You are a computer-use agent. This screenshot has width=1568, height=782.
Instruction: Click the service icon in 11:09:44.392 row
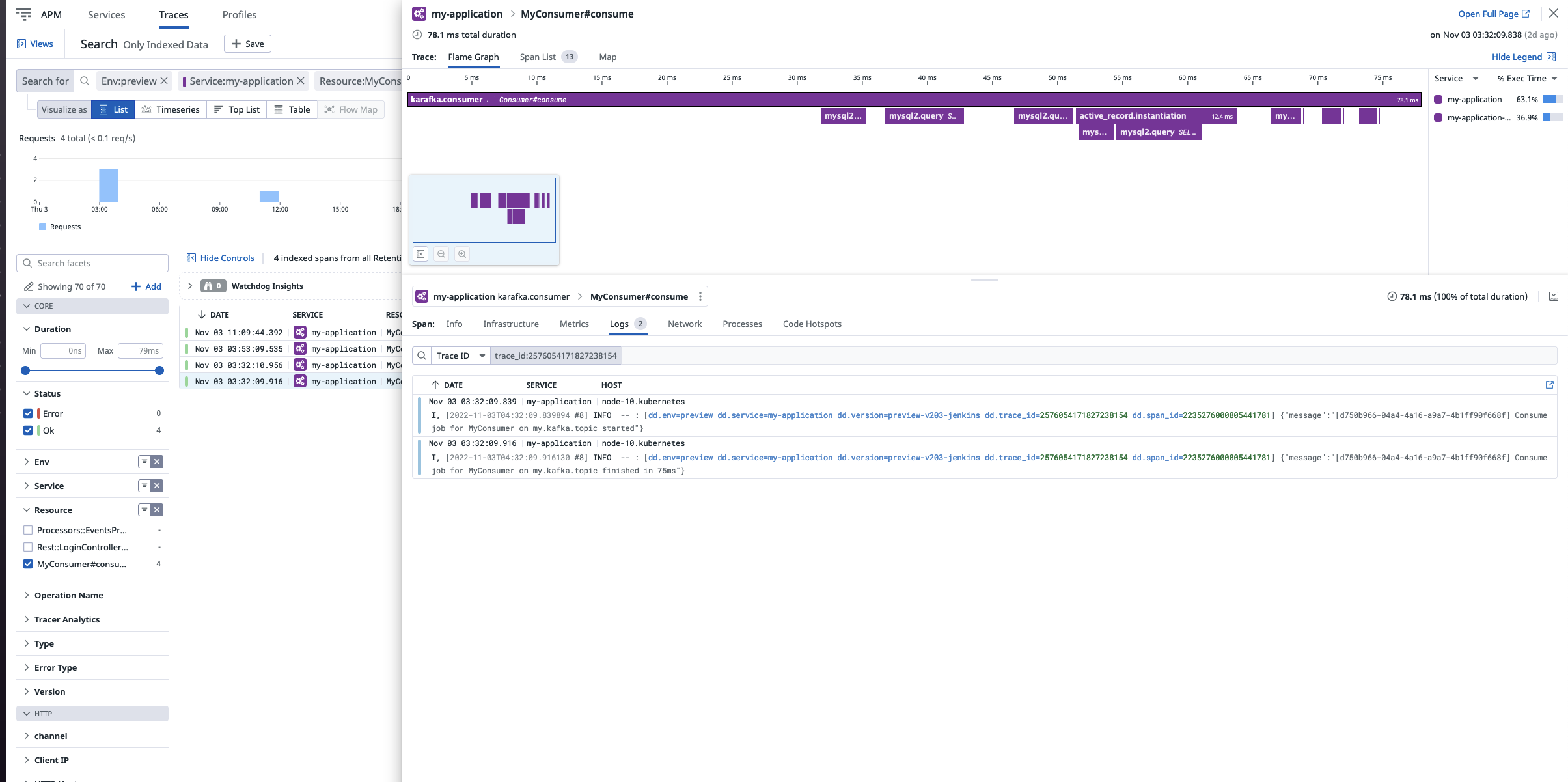pos(300,332)
